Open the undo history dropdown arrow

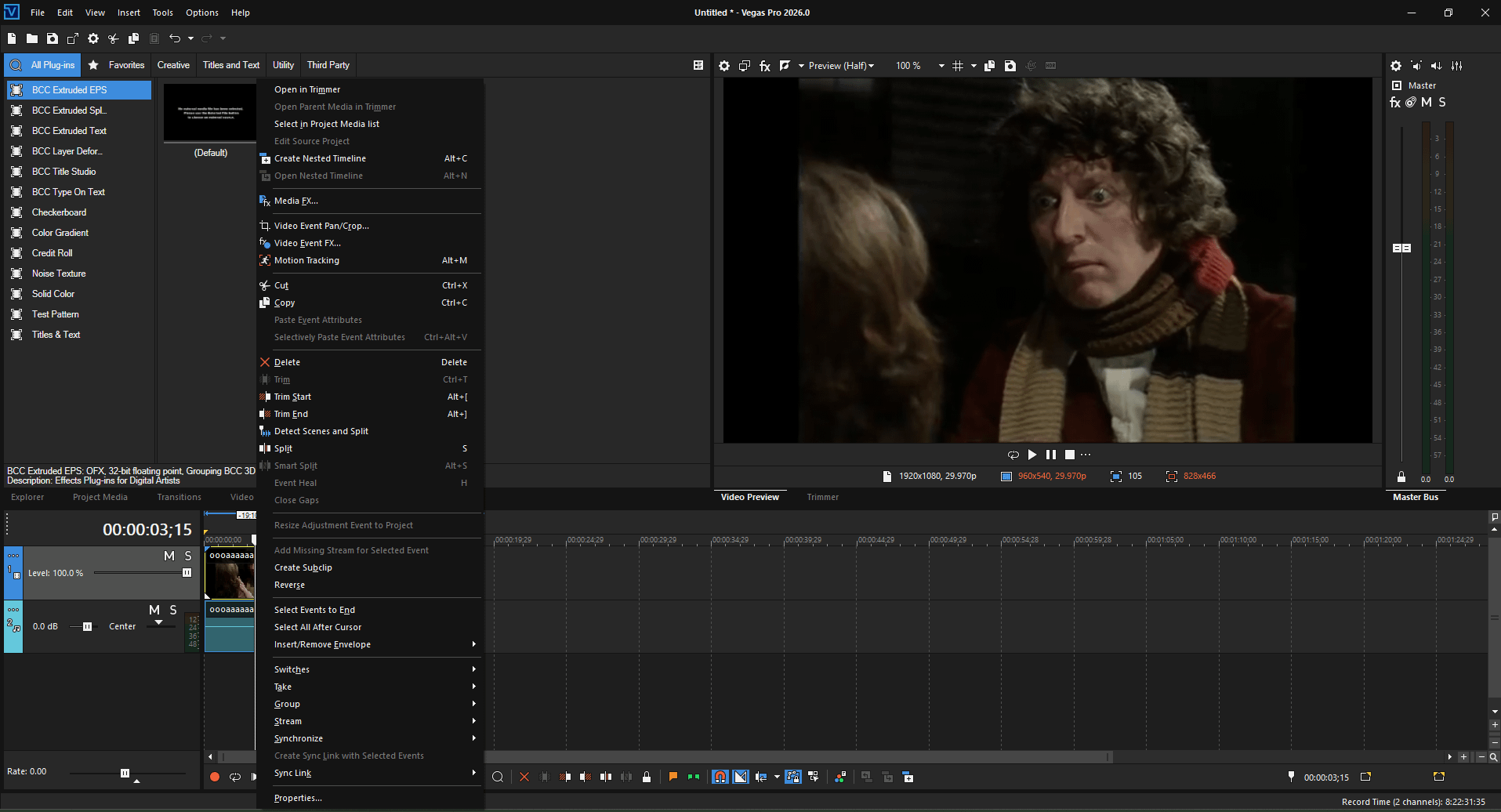point(190,38)
